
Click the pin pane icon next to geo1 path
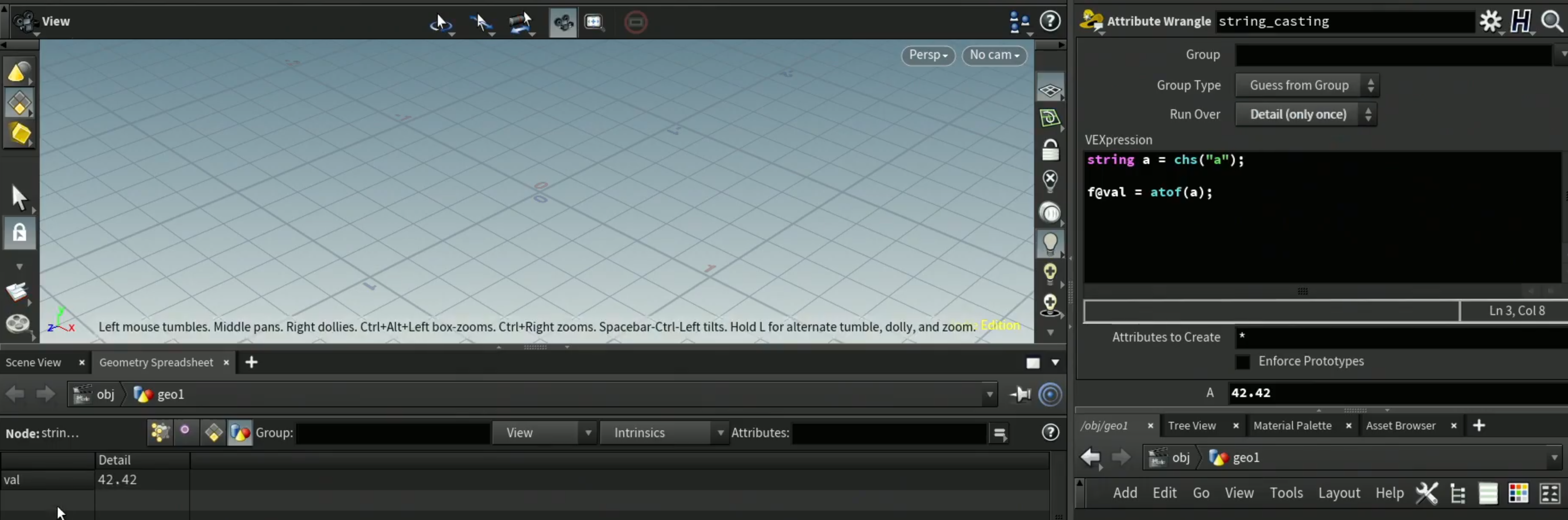click(x=1021, y=394)
